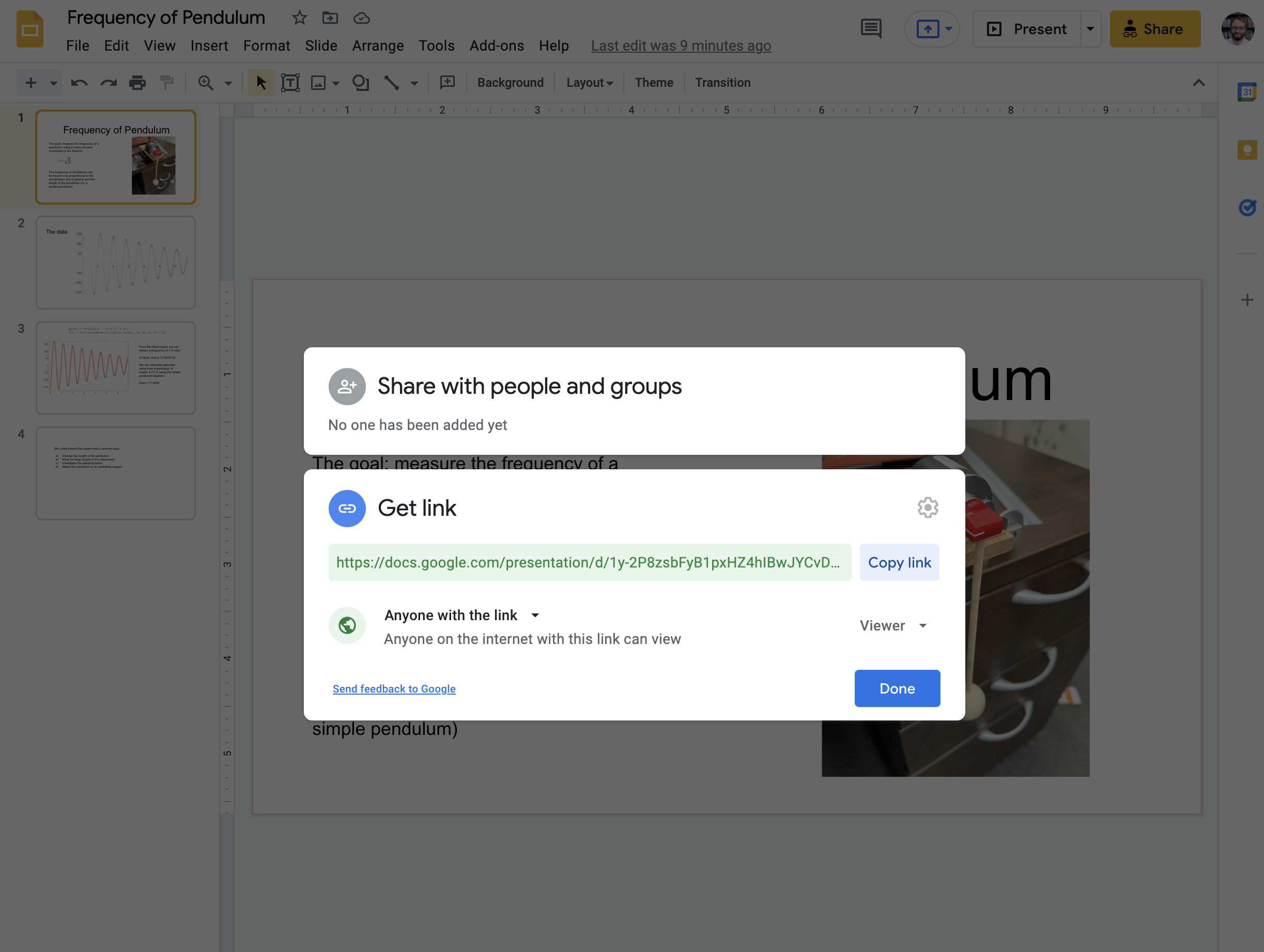Click the new slide plus icon
Image resolution: width=1264 pixels, height=952 pixels.
point(31,83)
